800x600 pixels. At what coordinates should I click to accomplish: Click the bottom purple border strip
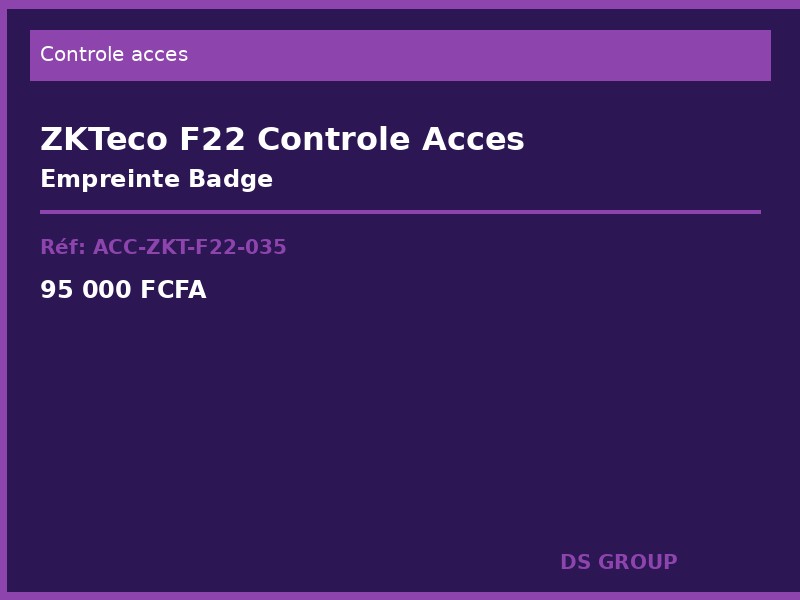[x=400, y=596]
